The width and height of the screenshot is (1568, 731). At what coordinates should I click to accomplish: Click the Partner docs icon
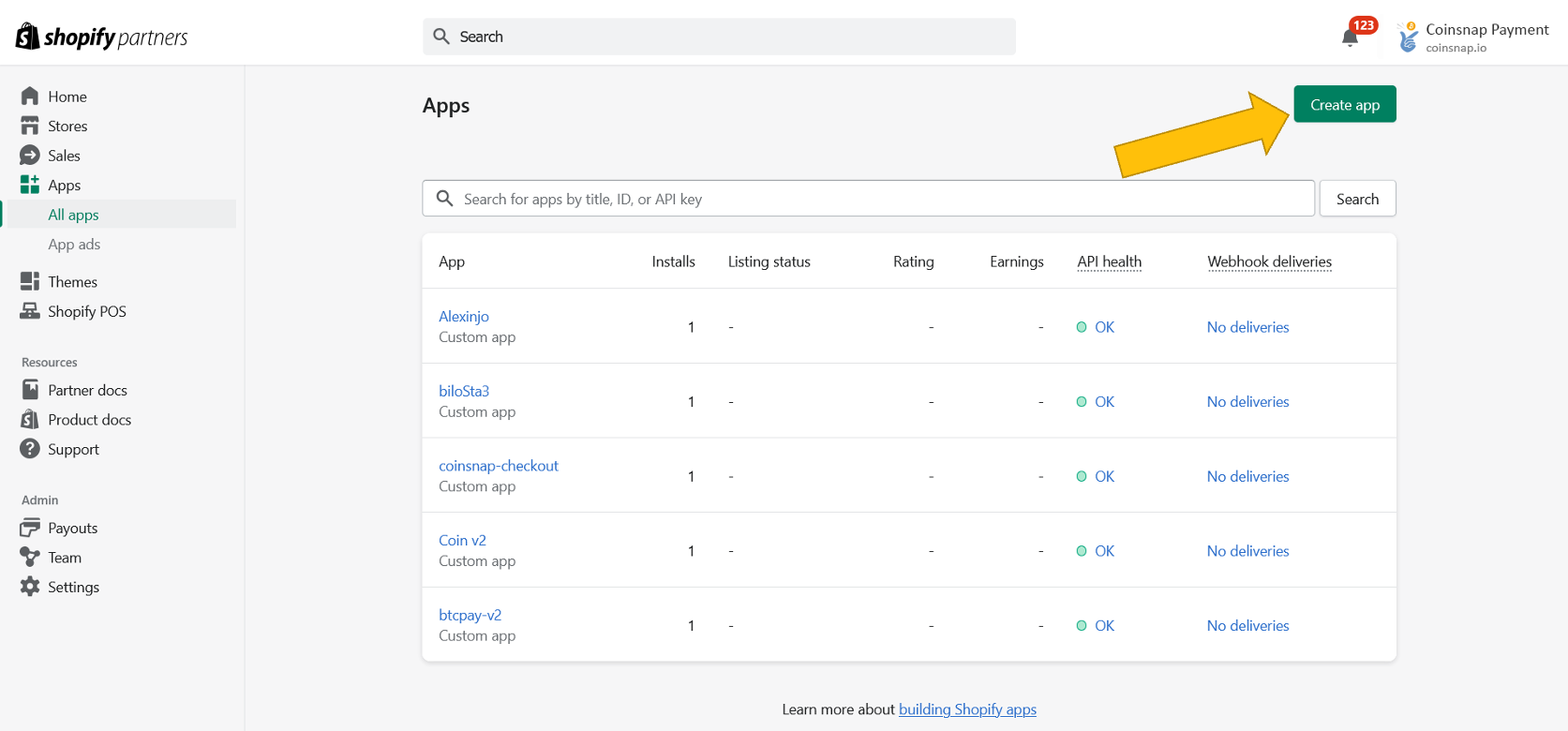pyautogui.click(x=30, y=390)
